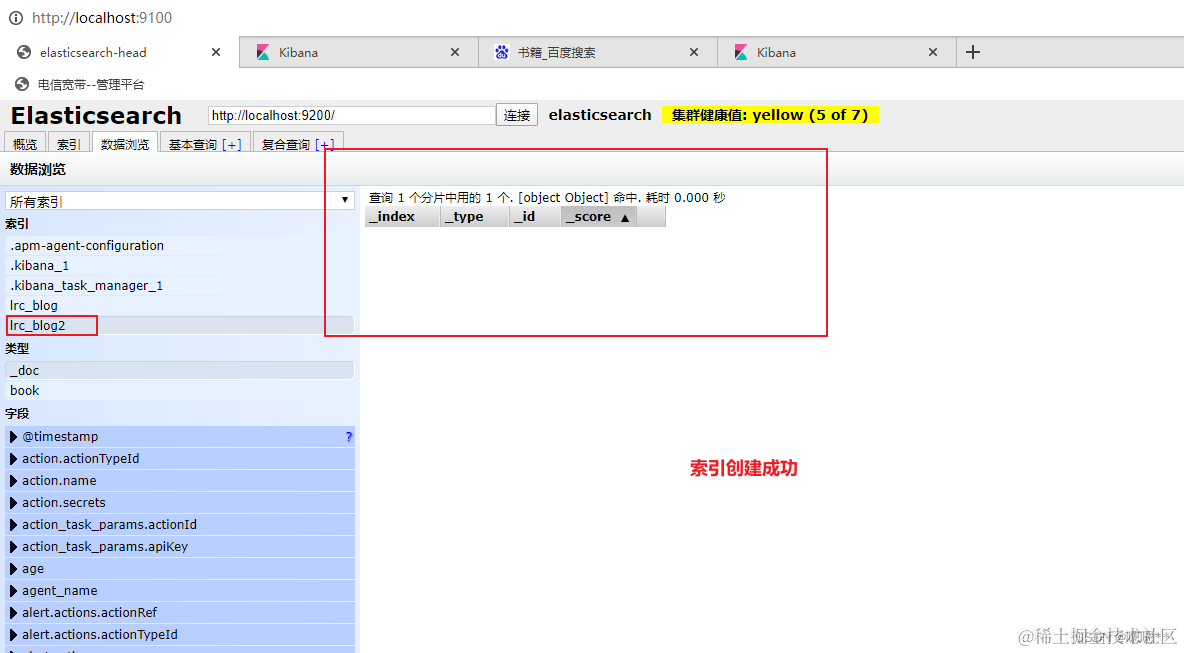Click the Elasticsearch header title
Viewport: 1184px width, 653px height.
pos(96,116)
